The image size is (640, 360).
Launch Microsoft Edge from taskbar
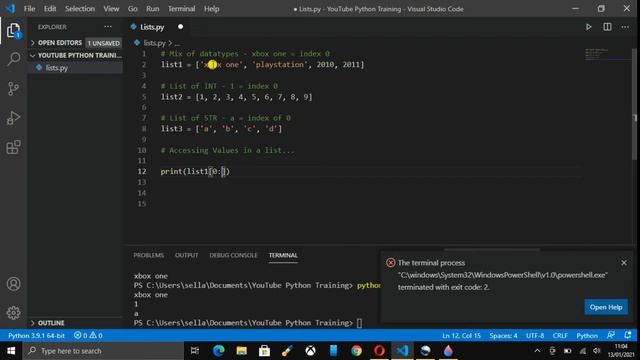pos(218,351)
